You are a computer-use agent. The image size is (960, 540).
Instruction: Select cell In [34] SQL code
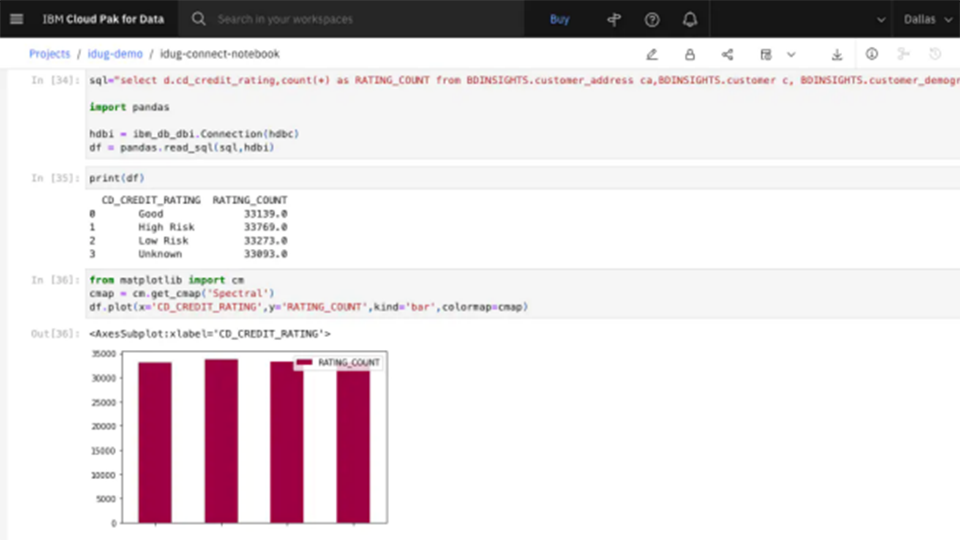pos(522,114)
